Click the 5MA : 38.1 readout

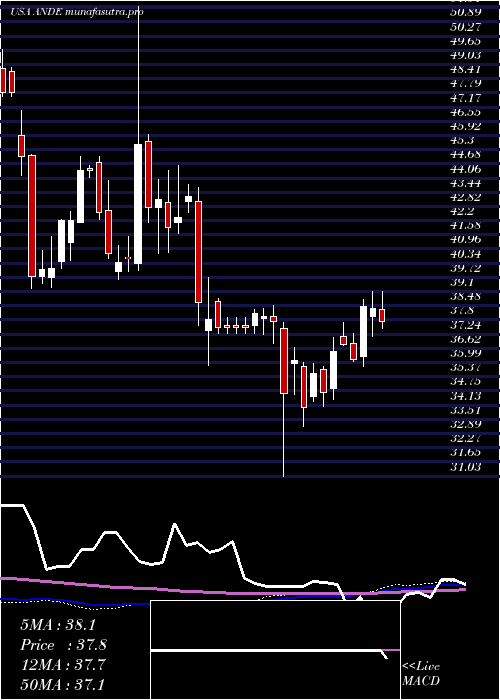[x=58, y=625]
